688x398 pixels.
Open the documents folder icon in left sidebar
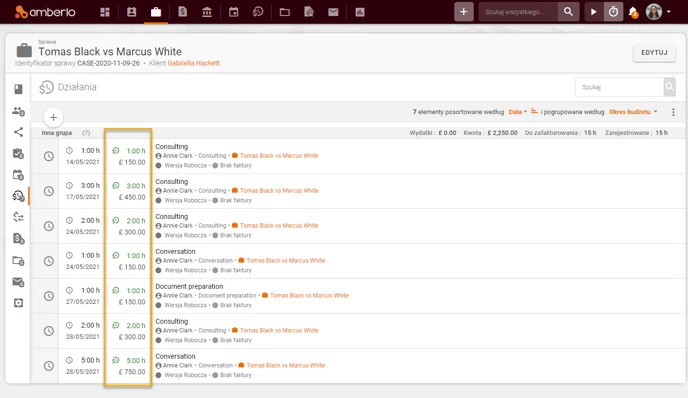click(18, 261)
